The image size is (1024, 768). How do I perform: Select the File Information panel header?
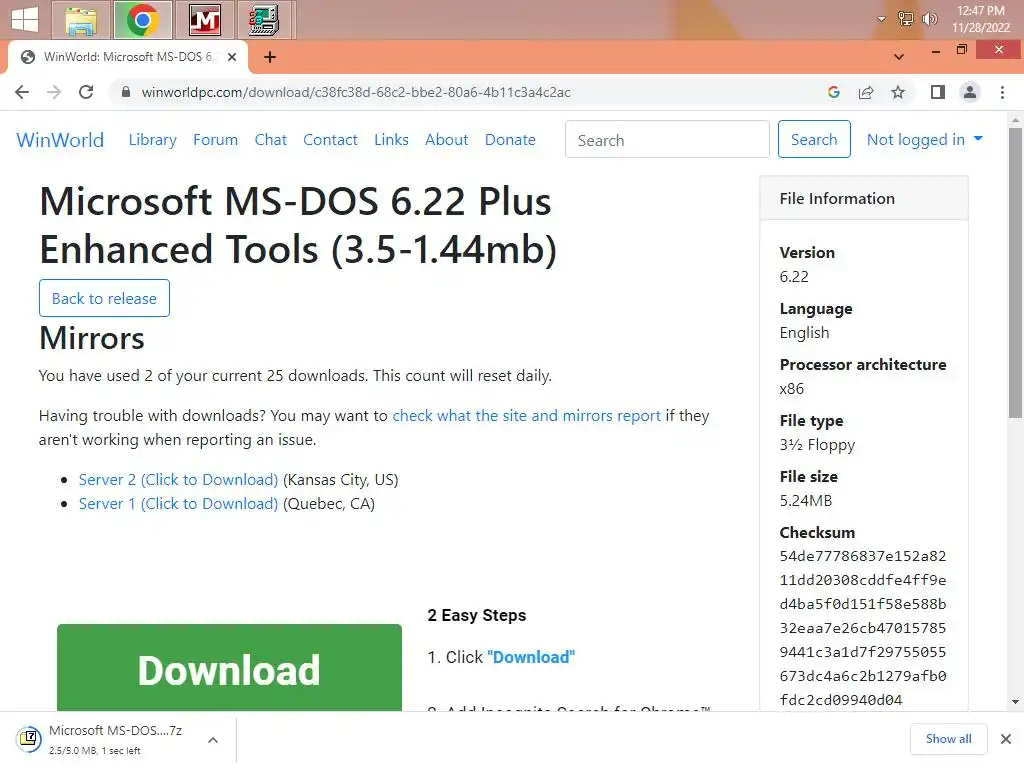pos(863,199)
